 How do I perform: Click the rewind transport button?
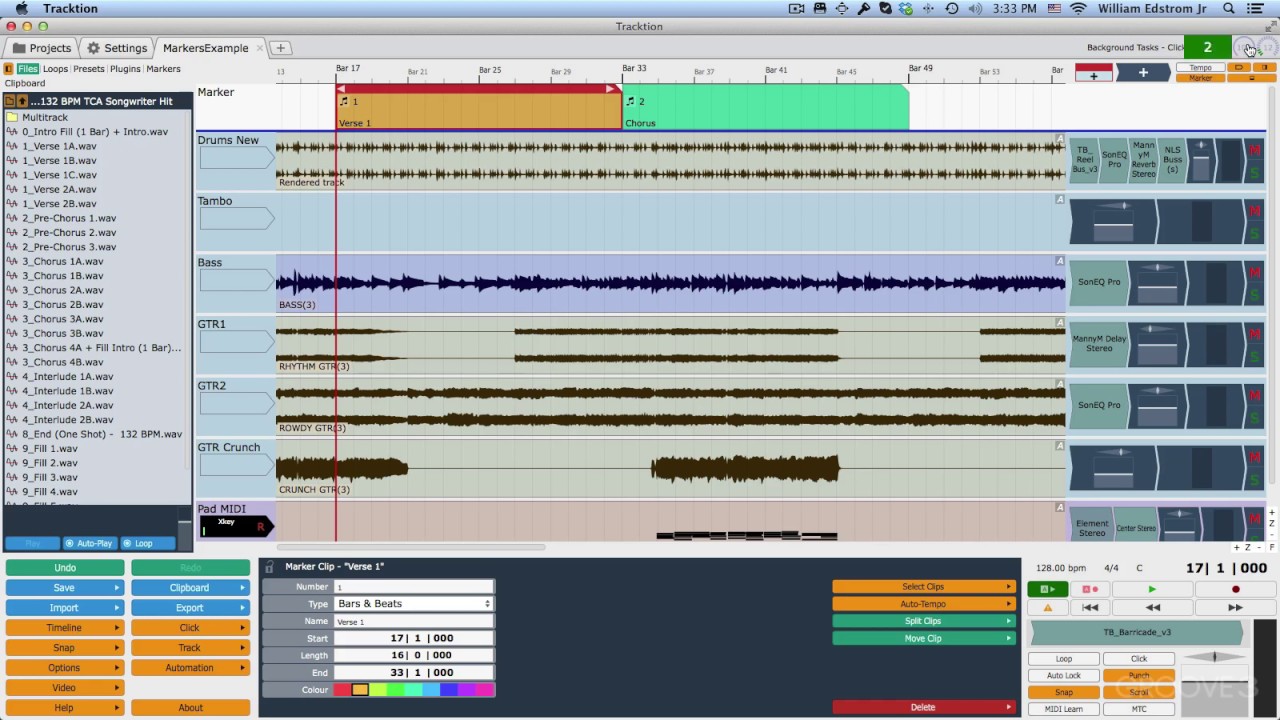pyautogui.click(x=1152, y=607)
